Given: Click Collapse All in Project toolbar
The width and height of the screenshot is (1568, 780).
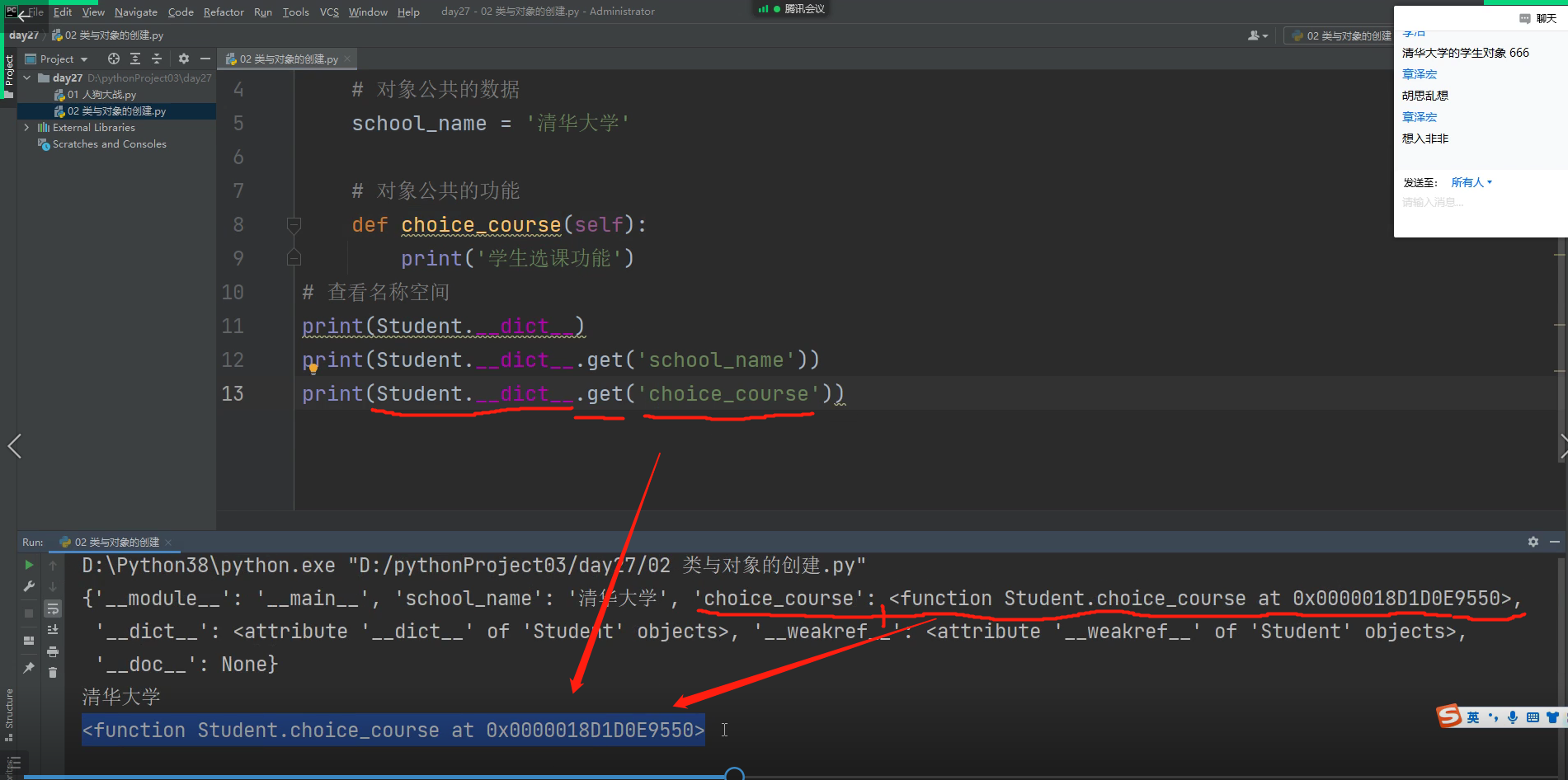Looking at the screenshot, I should click(157, 59).
